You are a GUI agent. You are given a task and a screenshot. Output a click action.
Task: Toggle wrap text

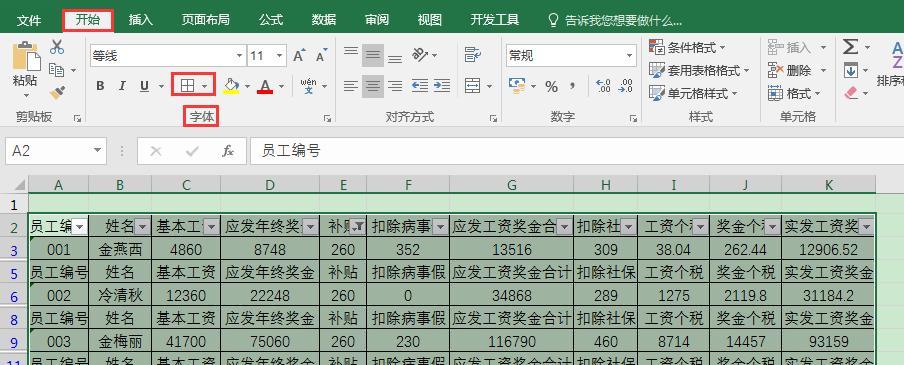(473, 55)
